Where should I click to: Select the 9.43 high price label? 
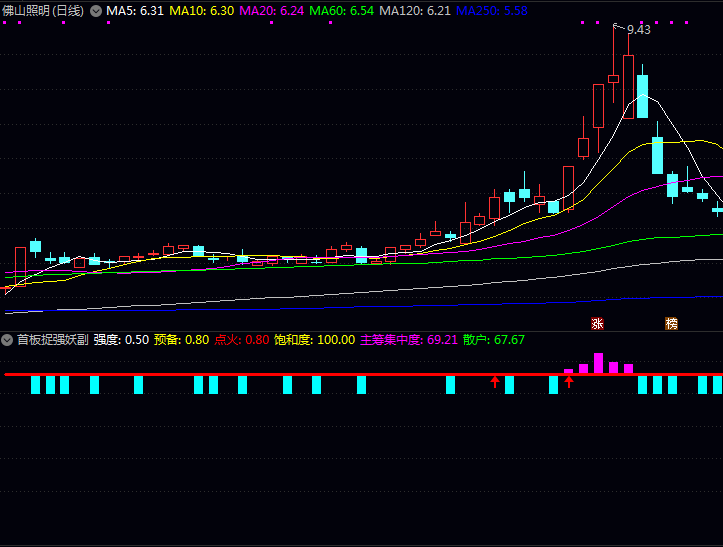tap(638, 30)
